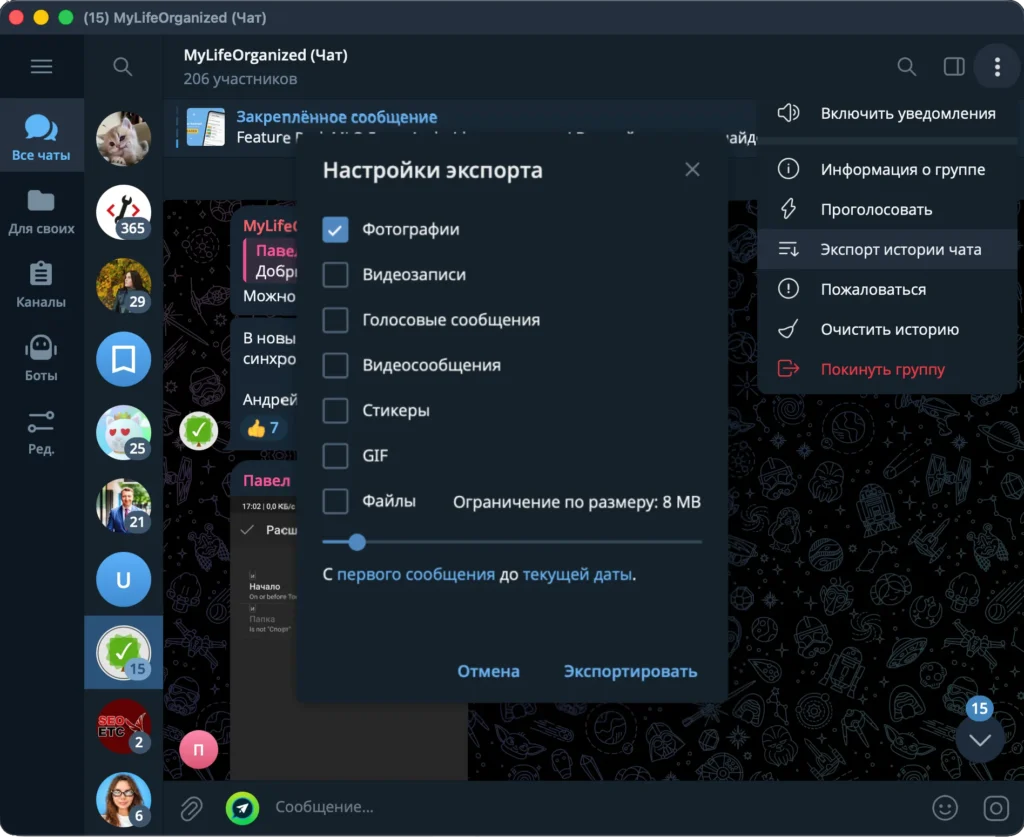Open the Закреплённое сообщение pinned bar
1024x837 pixels.
pos(460,127)
